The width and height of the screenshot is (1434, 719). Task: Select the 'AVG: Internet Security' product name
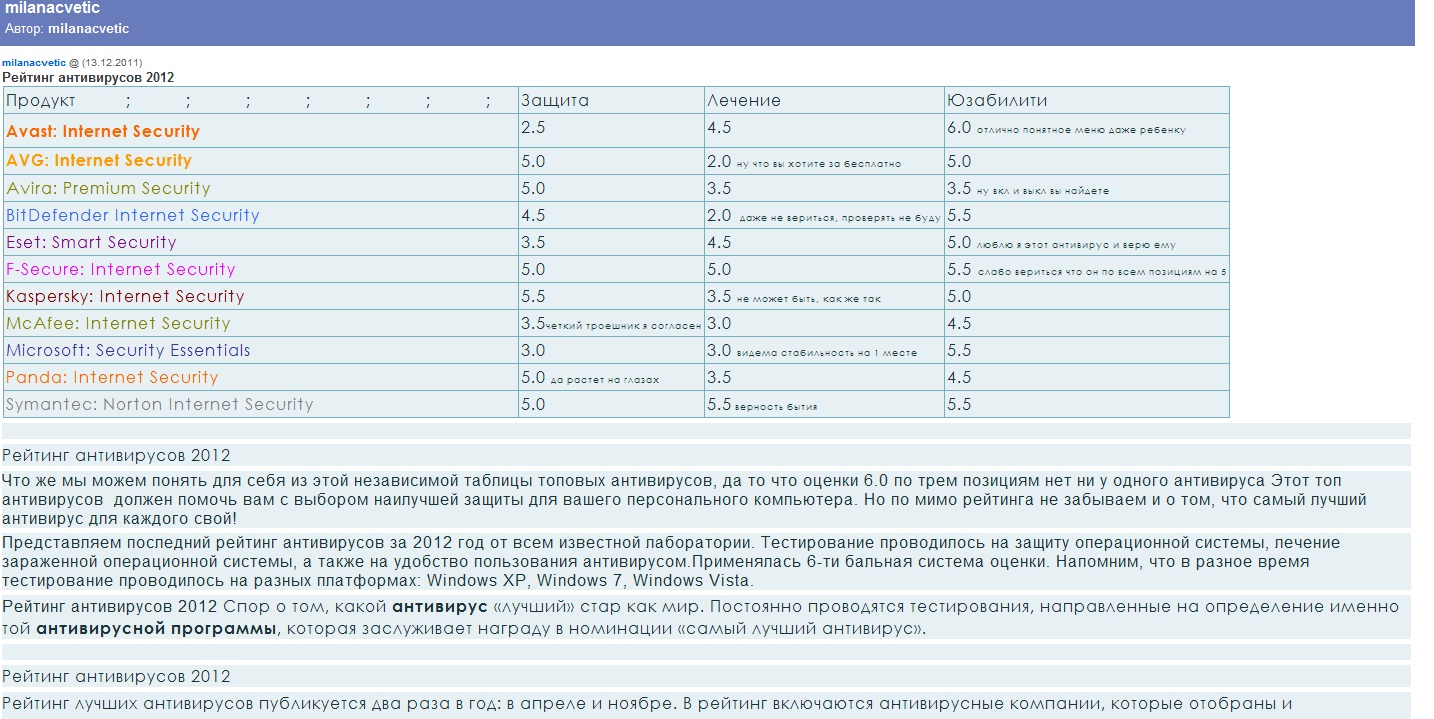99,160
